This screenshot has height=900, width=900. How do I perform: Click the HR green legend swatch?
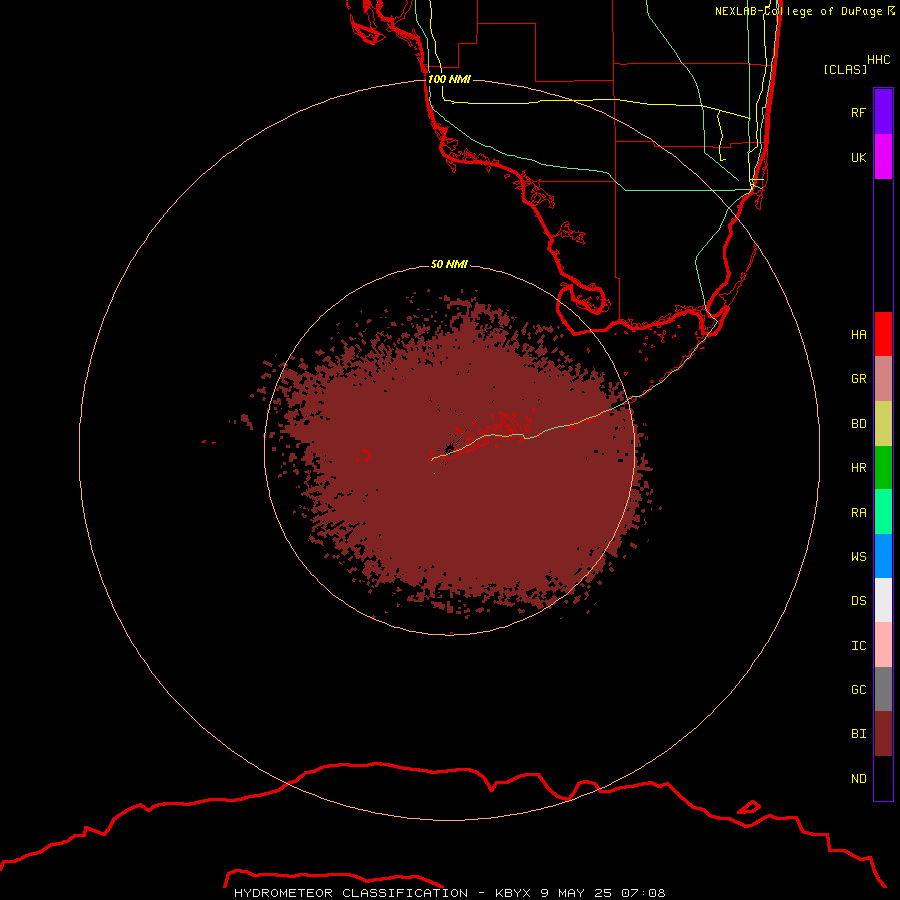pyautogui.click(x=883, y=468)
